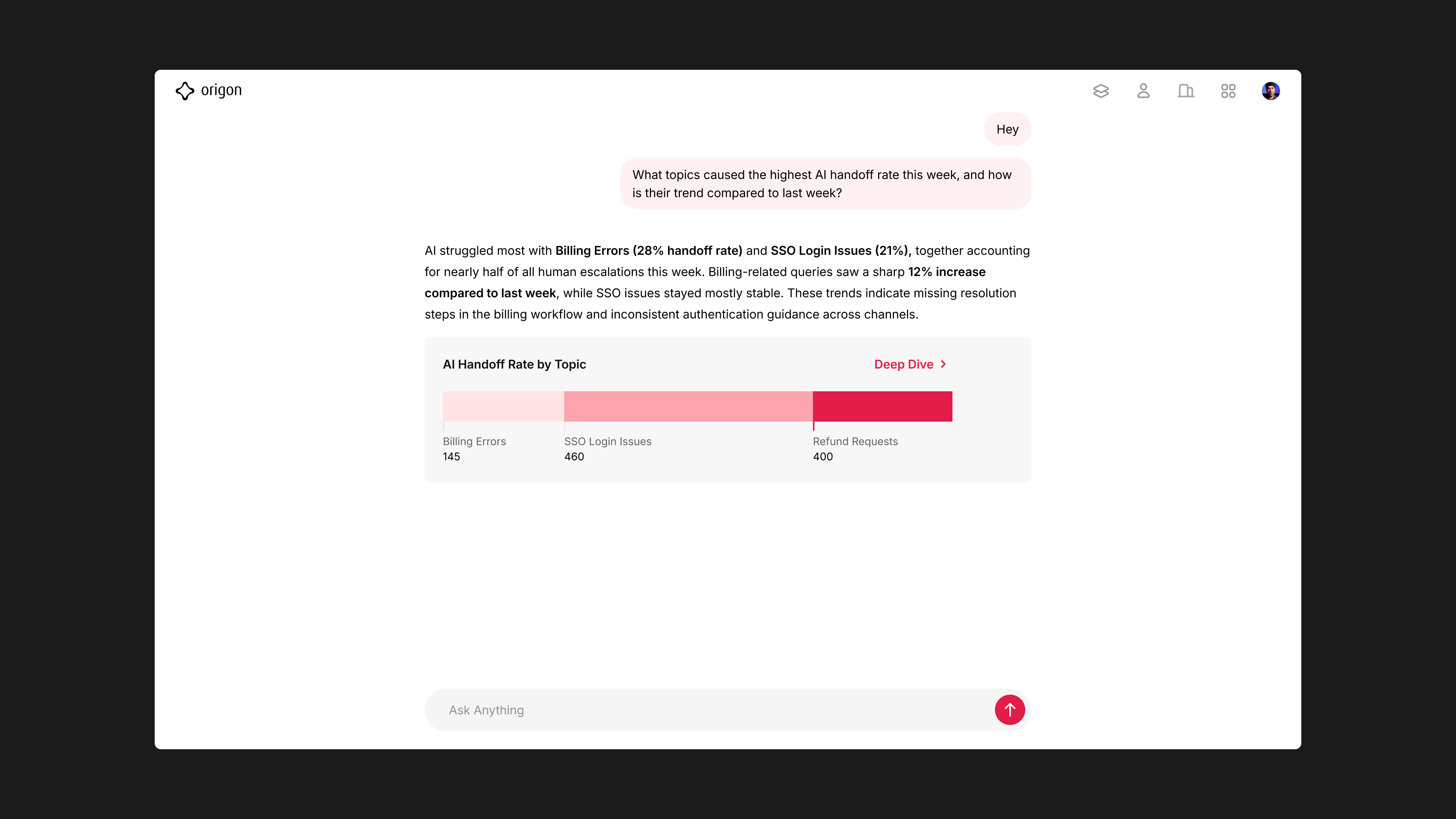Open the four-square apps grid icon
The image size is (1456, 819).
(x=1228, y=91)
